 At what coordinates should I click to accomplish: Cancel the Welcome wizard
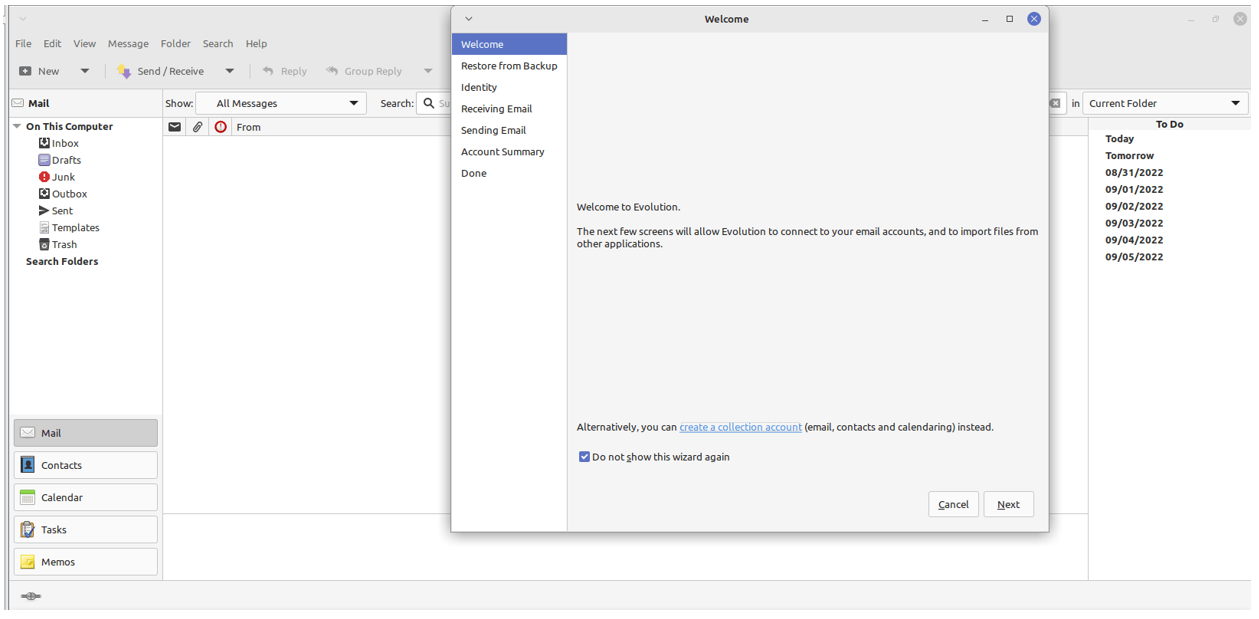(953, 504)
